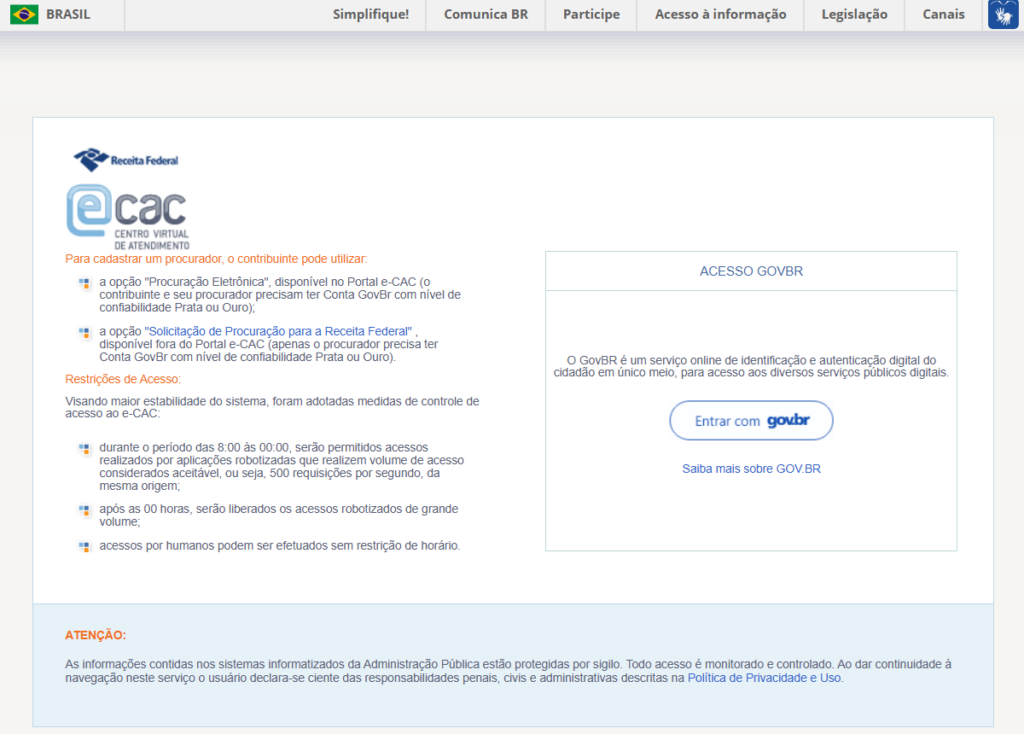The height and width of the screenshot is (734, 1024).
Task: Click the BRASIL portal link
Action: [68, 14]
